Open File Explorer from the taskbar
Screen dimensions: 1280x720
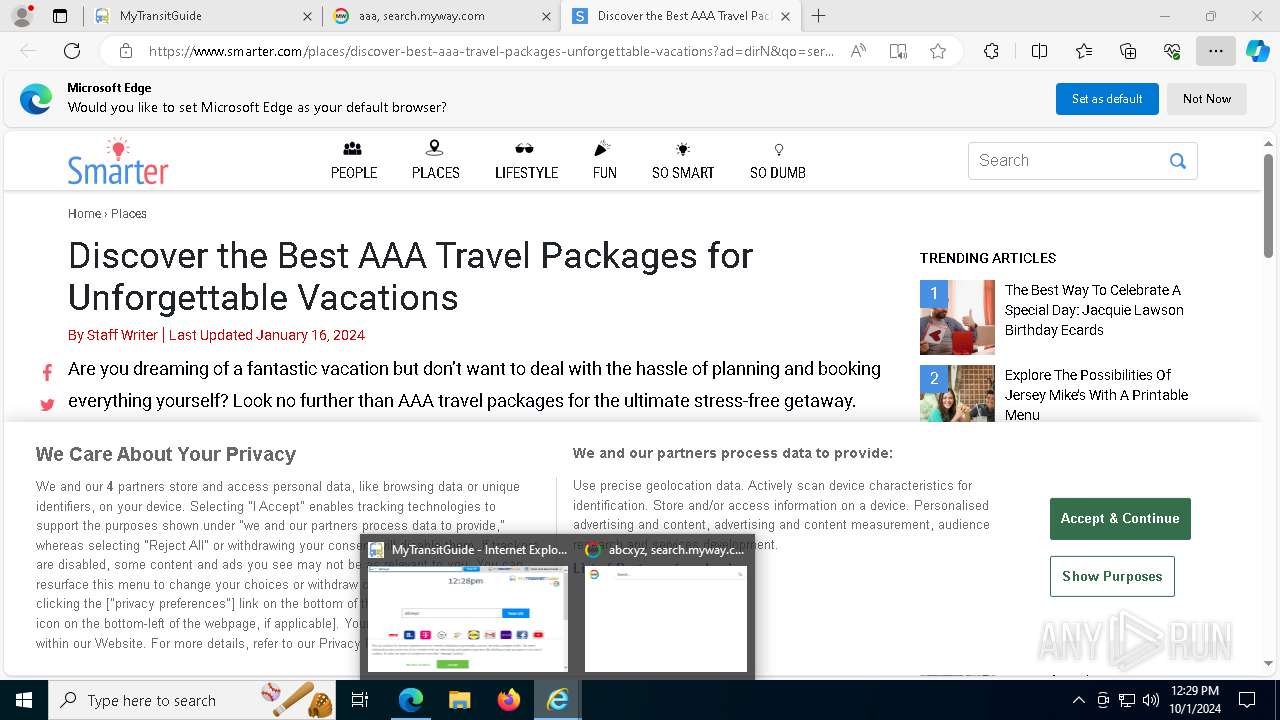(459, 700)
